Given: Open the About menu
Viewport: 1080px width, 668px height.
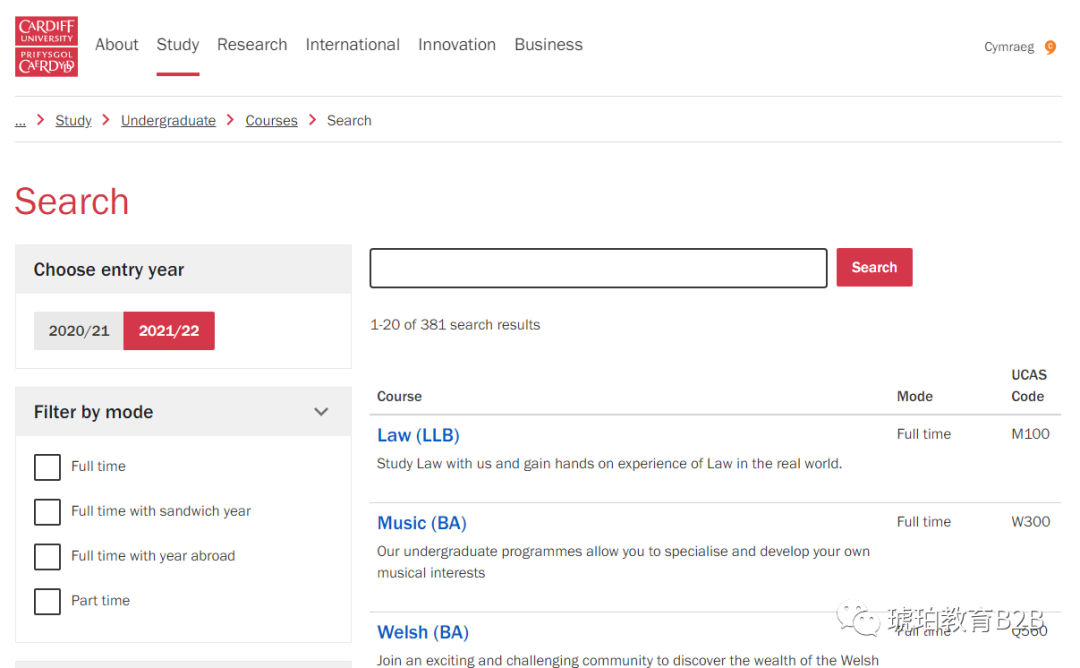Looking at the screenshot, I should pos(117,45).
